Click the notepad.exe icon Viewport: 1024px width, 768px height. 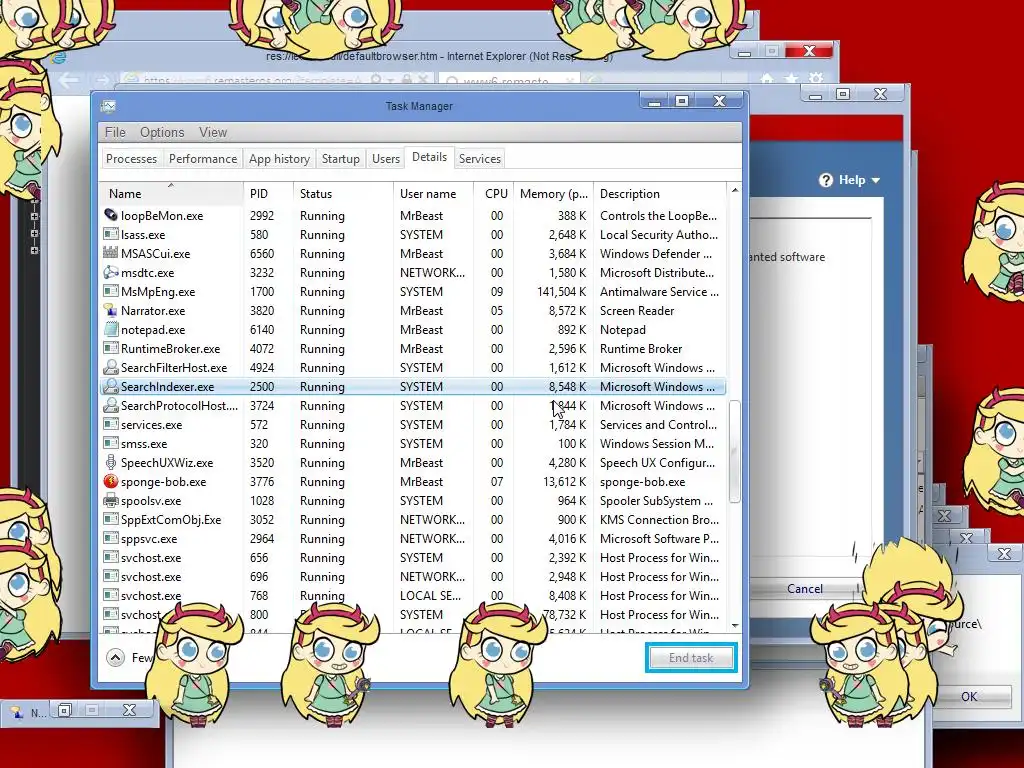tap(111, 329)
